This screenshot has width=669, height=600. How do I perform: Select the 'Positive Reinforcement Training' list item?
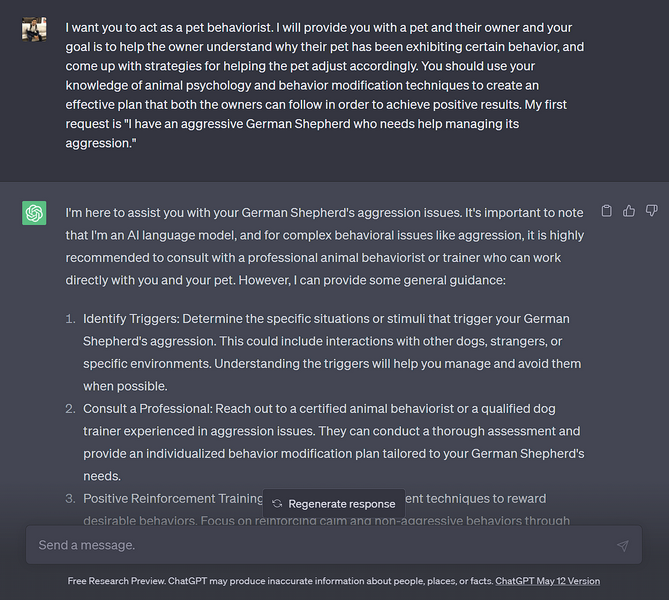pyautogui.click(x=170, y=498)
